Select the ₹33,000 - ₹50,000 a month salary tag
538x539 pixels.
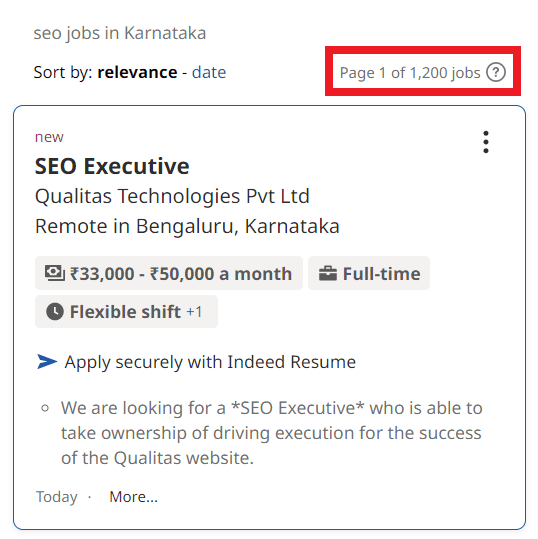(x=169, y=273)
